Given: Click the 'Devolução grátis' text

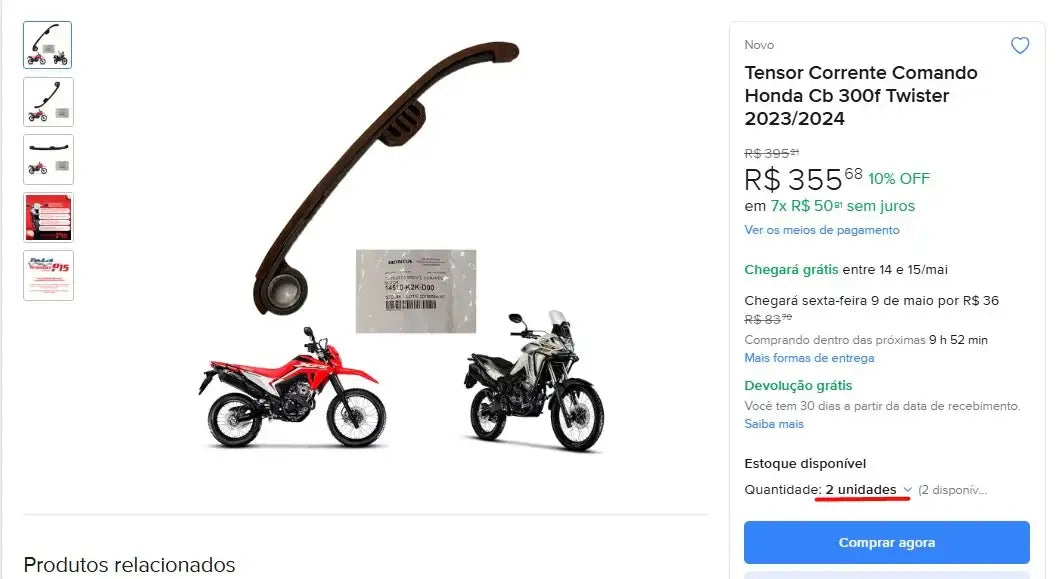Looking at the screenshot, I should pos(798,386).
